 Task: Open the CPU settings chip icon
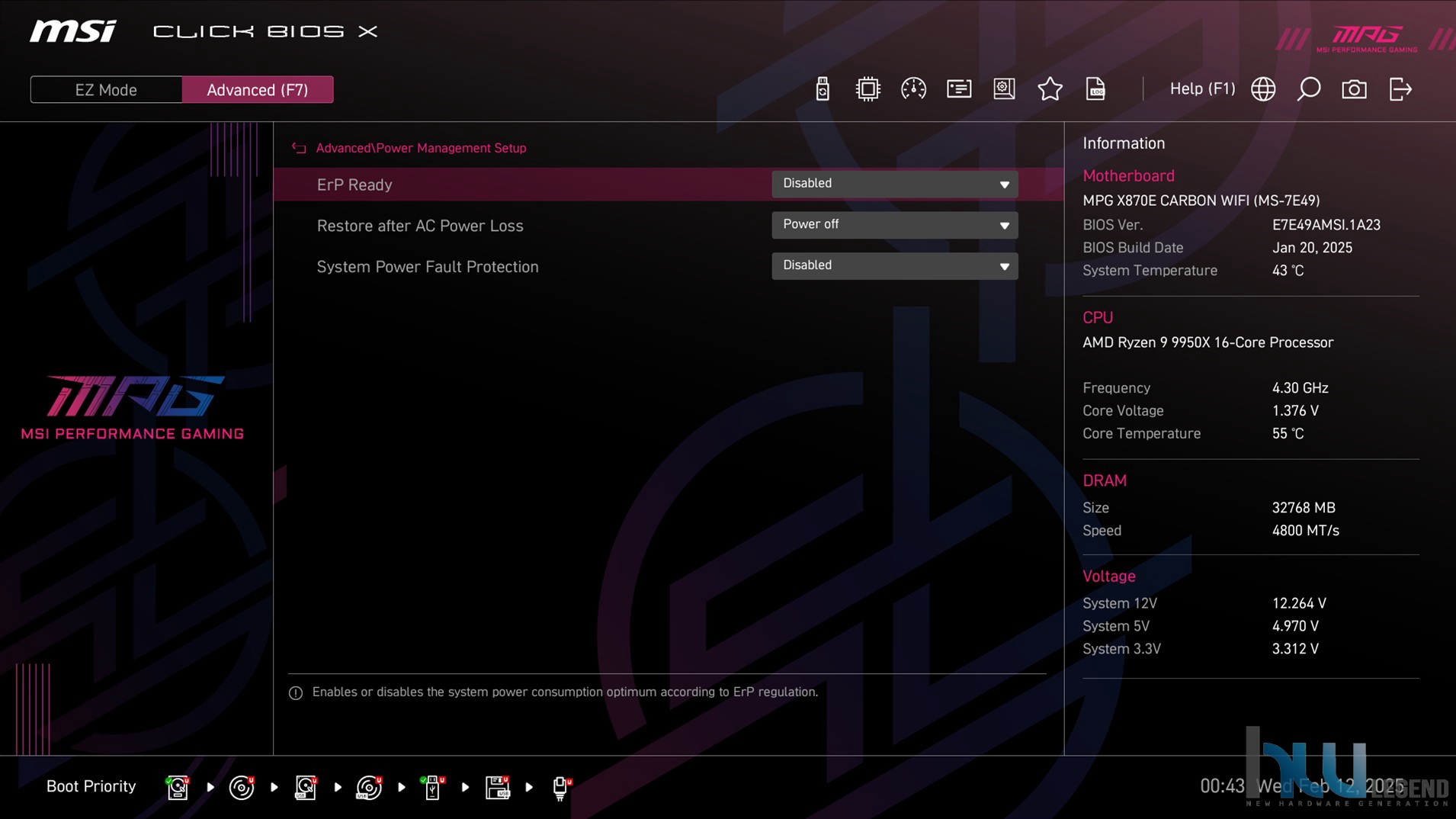coord(868,89)
